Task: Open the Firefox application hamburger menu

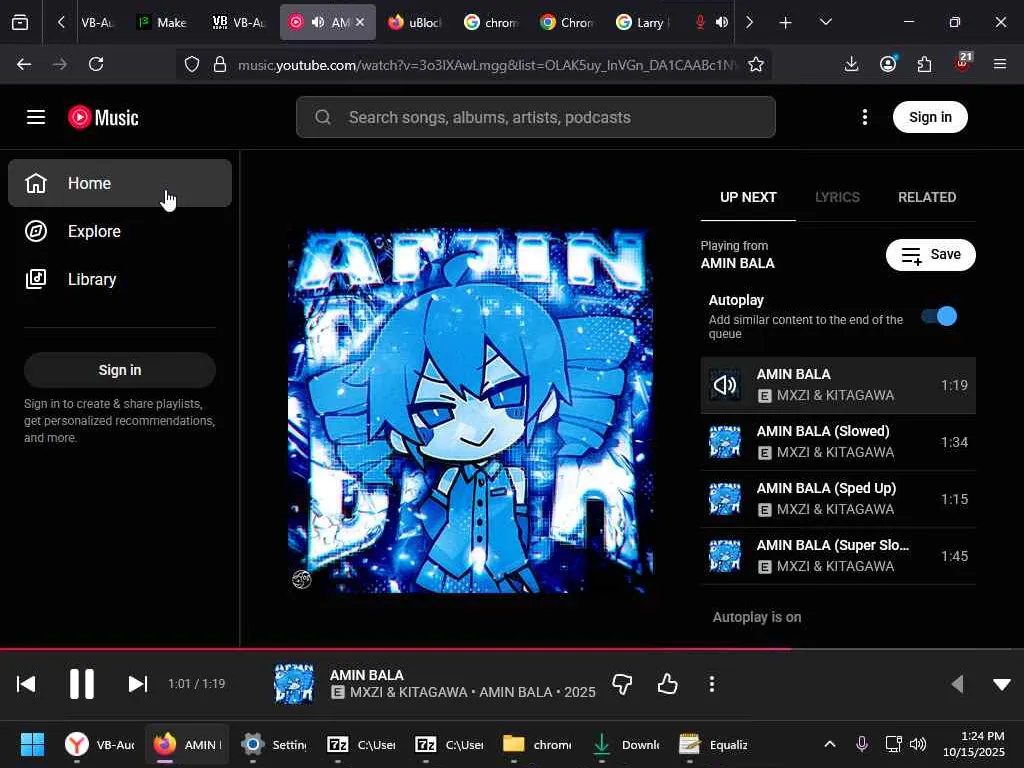Action: click(1000, 64)
